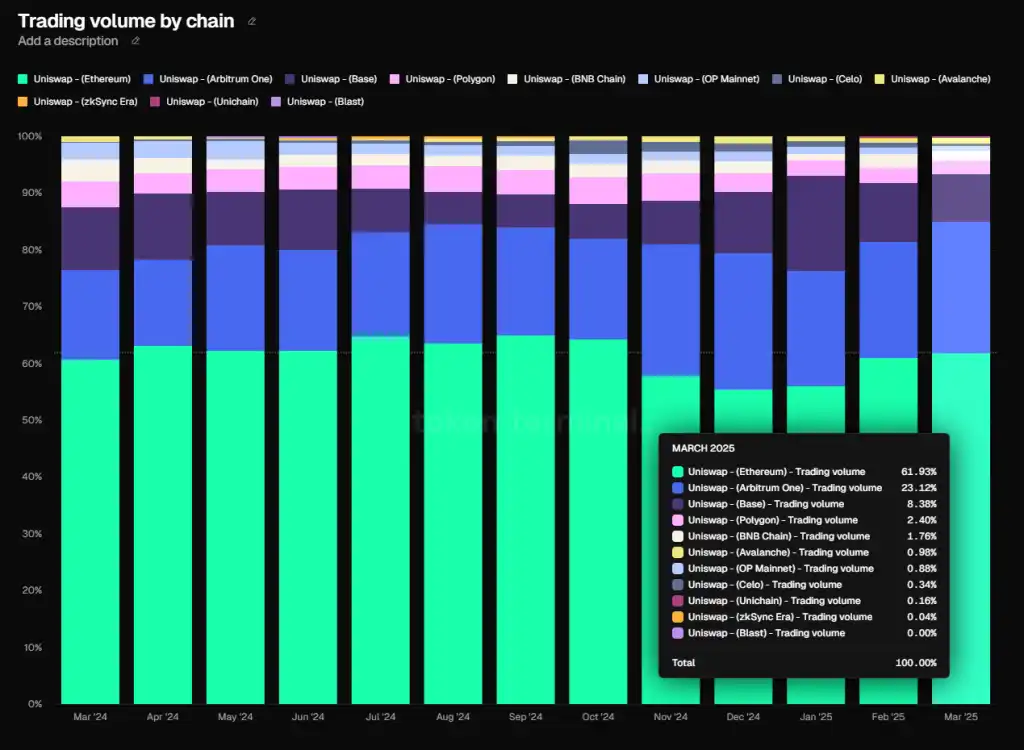Click the Uniswap - (Blast) legend icon

pos(276,101)
